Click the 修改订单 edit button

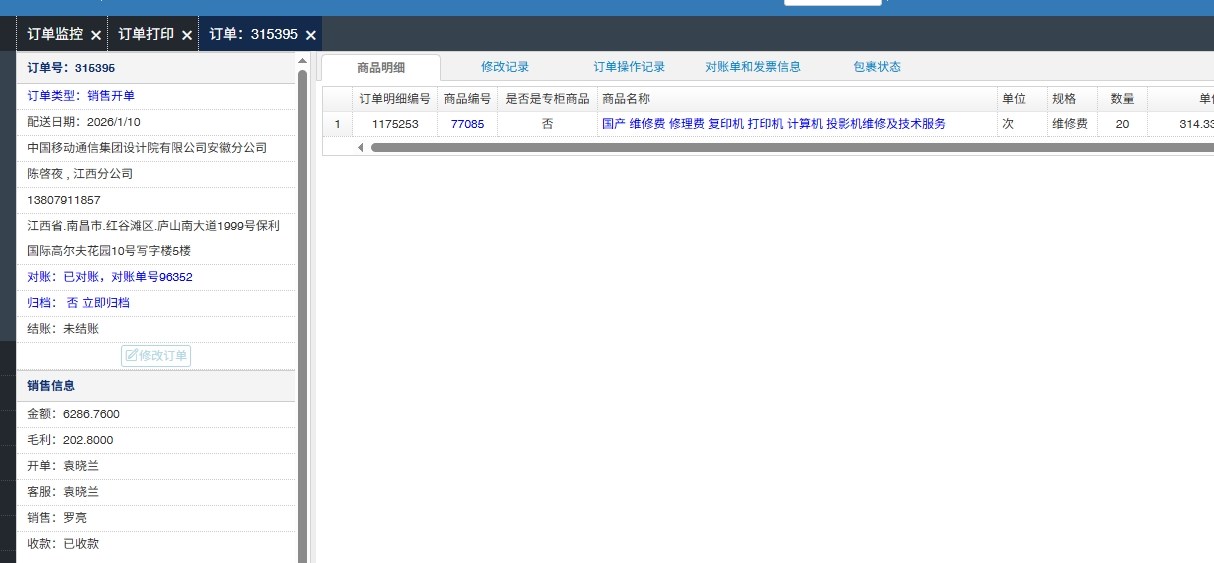[x=156, y=355]
